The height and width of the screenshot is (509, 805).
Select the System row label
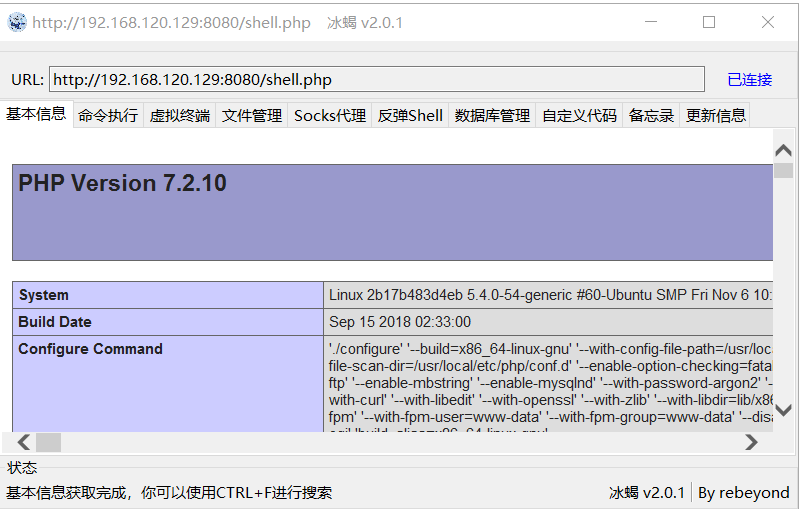pyautogui.click(x=44, y=295)
